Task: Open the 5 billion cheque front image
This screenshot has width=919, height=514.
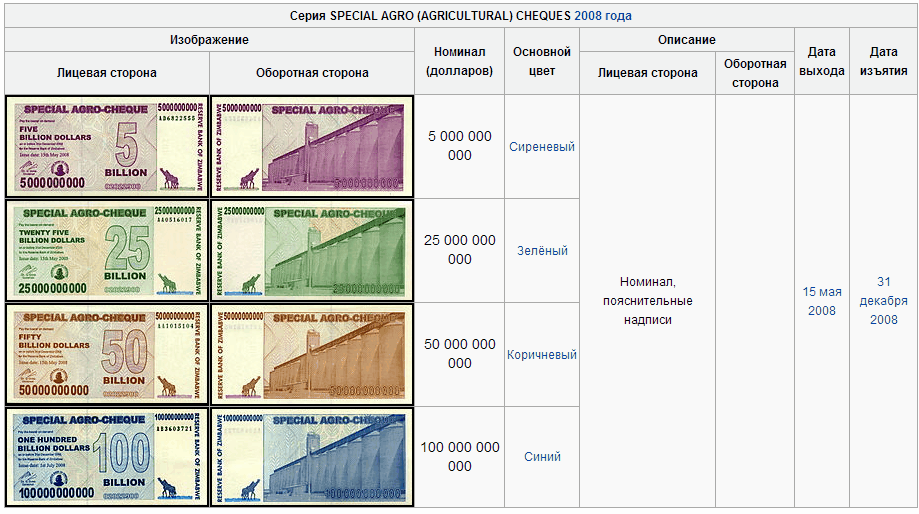Action: (107, 147)
